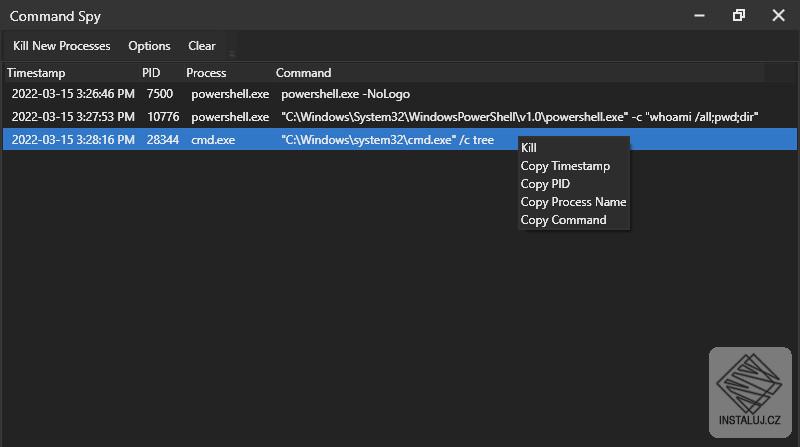Click the Command column header
800x447 pixels.
(303, 73)
